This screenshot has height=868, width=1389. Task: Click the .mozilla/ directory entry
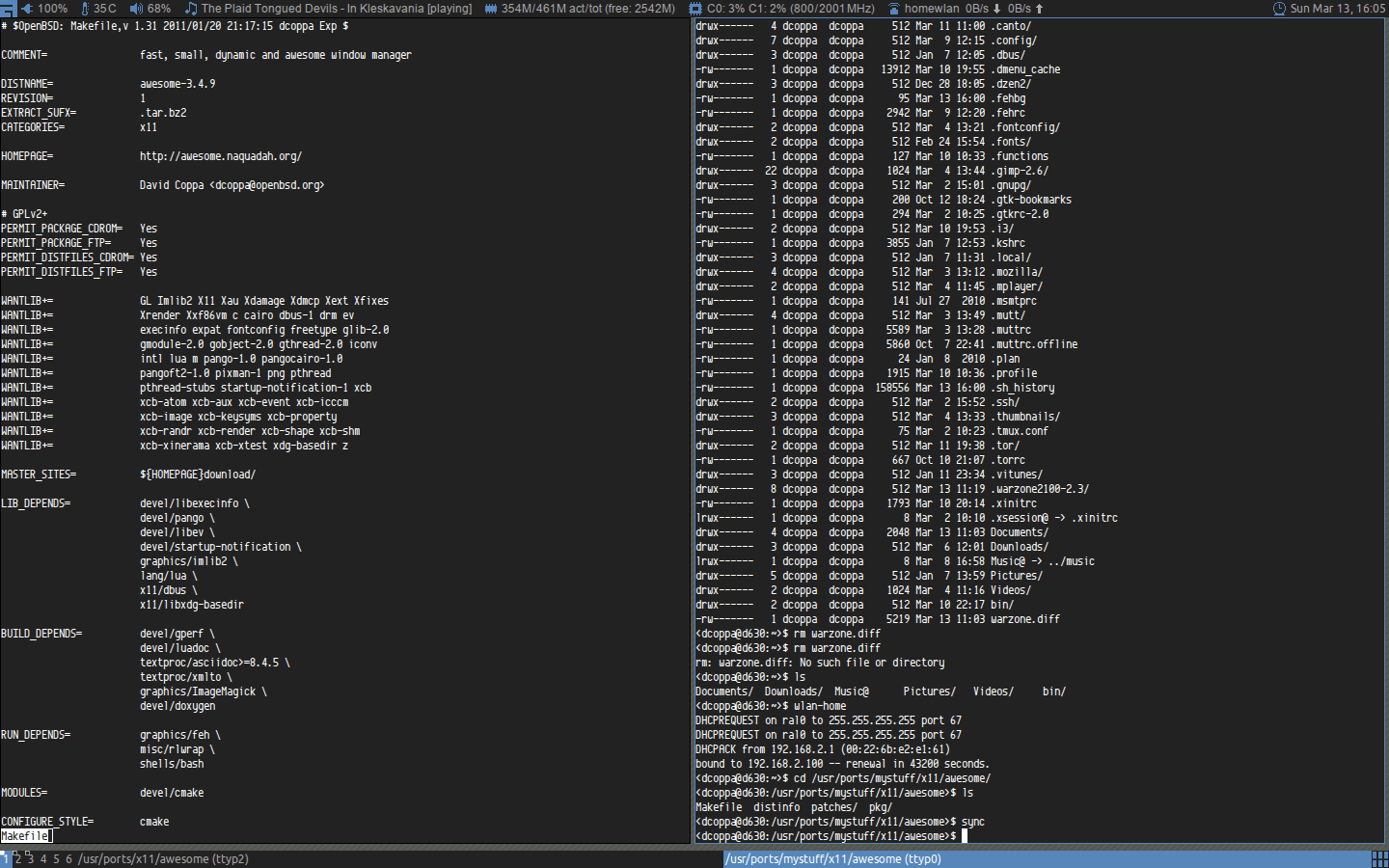point(1017,272)
